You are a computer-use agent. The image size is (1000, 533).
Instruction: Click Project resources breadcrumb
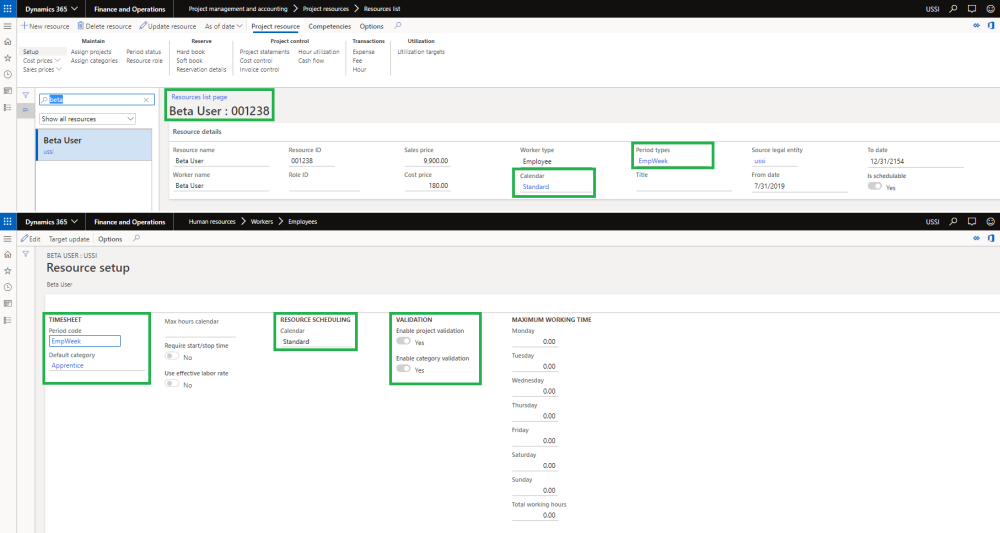(x=326, y=9)
